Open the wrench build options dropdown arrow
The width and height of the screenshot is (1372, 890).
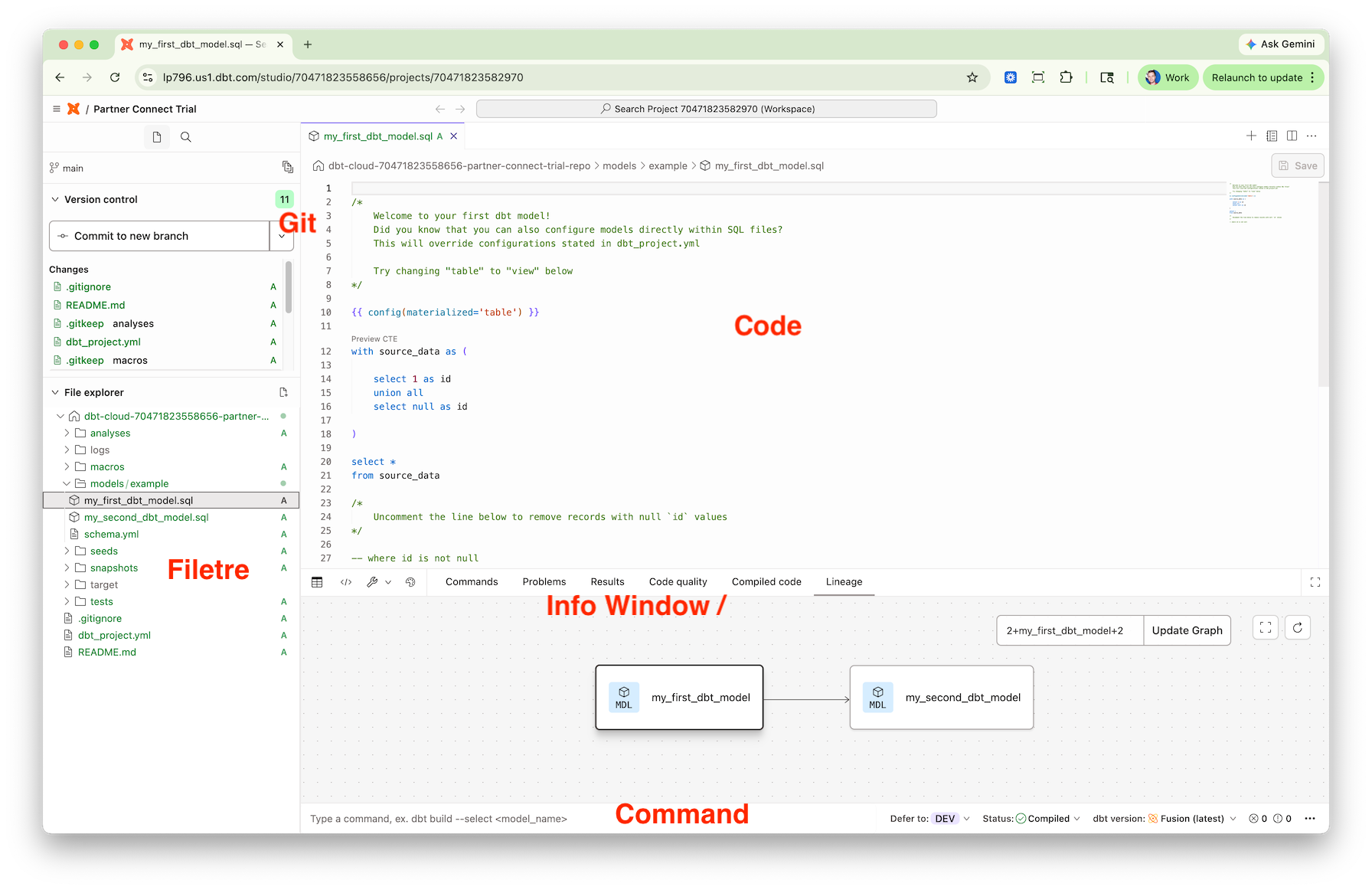coord(388,582)
